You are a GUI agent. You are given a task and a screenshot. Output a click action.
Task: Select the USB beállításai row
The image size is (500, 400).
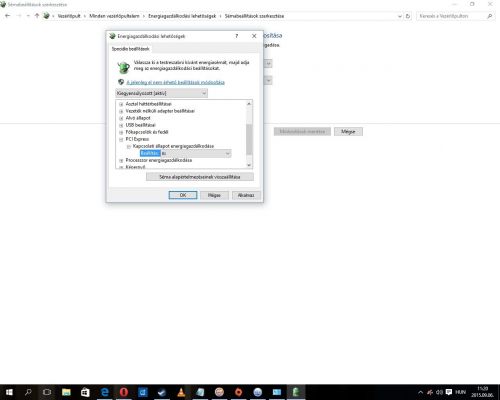pyautogui.click(x=140, y=125)
